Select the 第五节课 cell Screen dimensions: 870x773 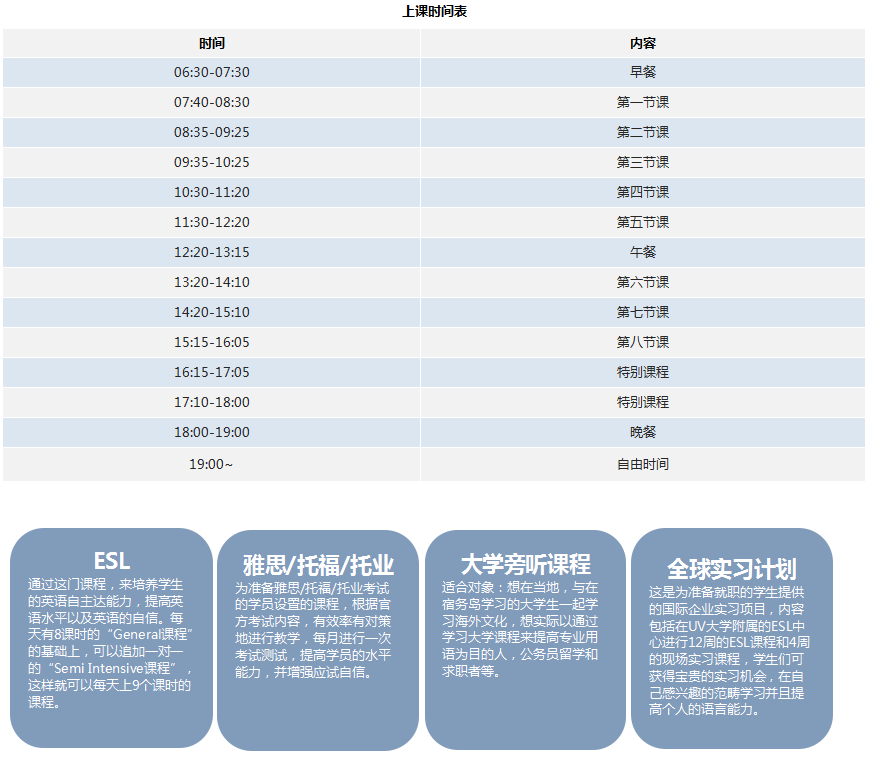point(643,222)
